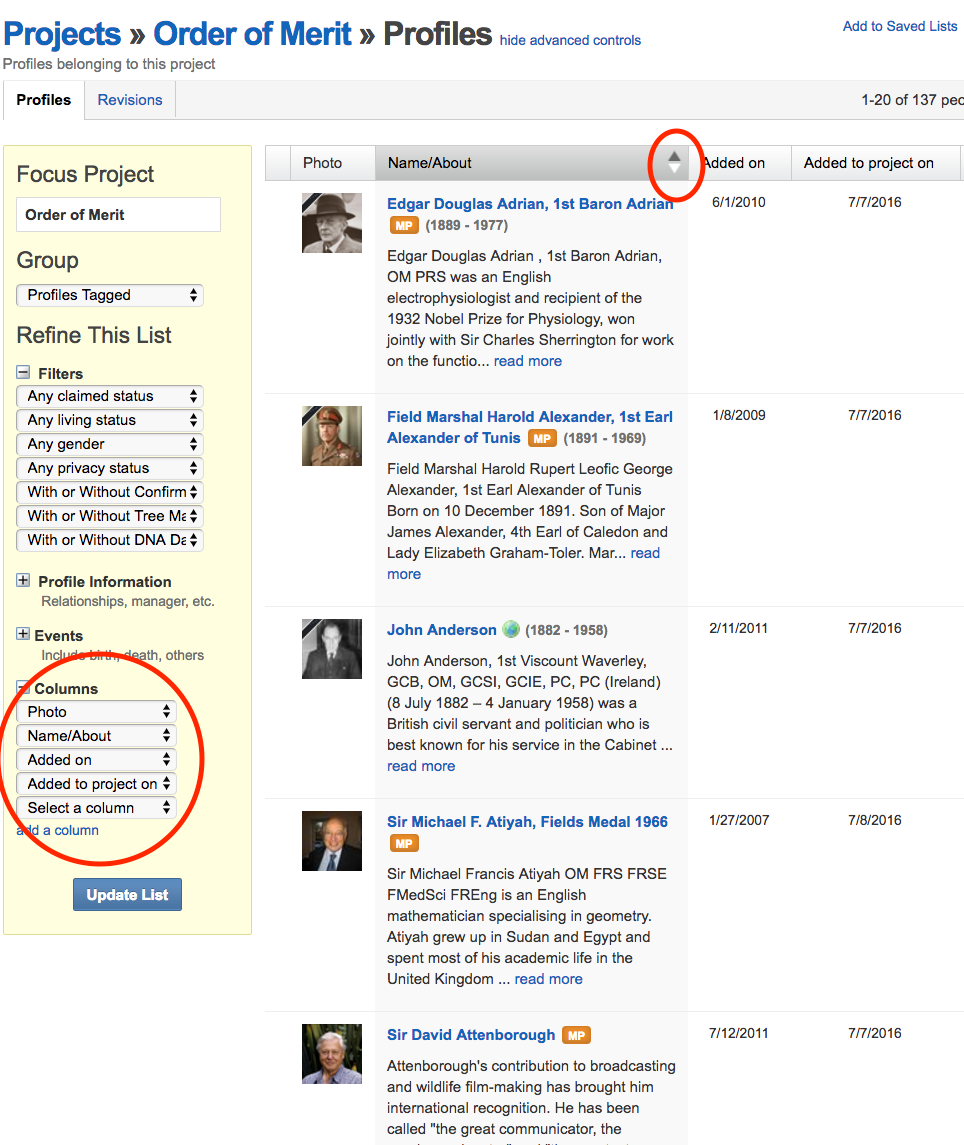Click MP badge next to Sir David Attenborough
The height and width of the screenshot is (1145, 964).
[x=576, y=1035]
